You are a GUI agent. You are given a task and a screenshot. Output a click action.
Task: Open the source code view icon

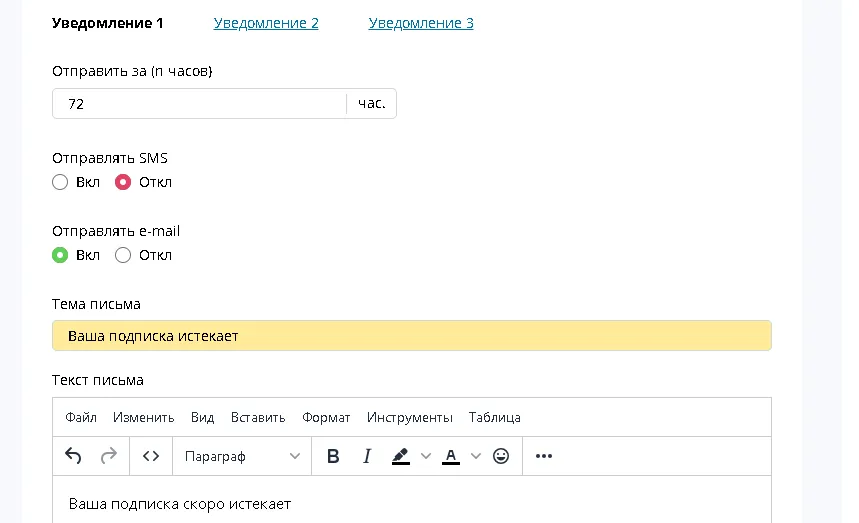pos(151,456)
